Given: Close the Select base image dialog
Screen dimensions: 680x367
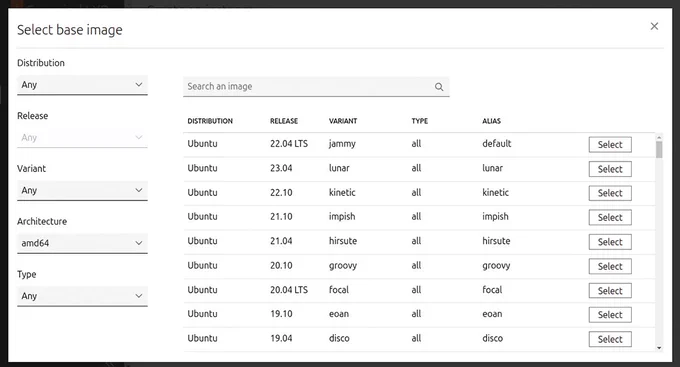Looking at the screenshot, I should click(654, 26).
